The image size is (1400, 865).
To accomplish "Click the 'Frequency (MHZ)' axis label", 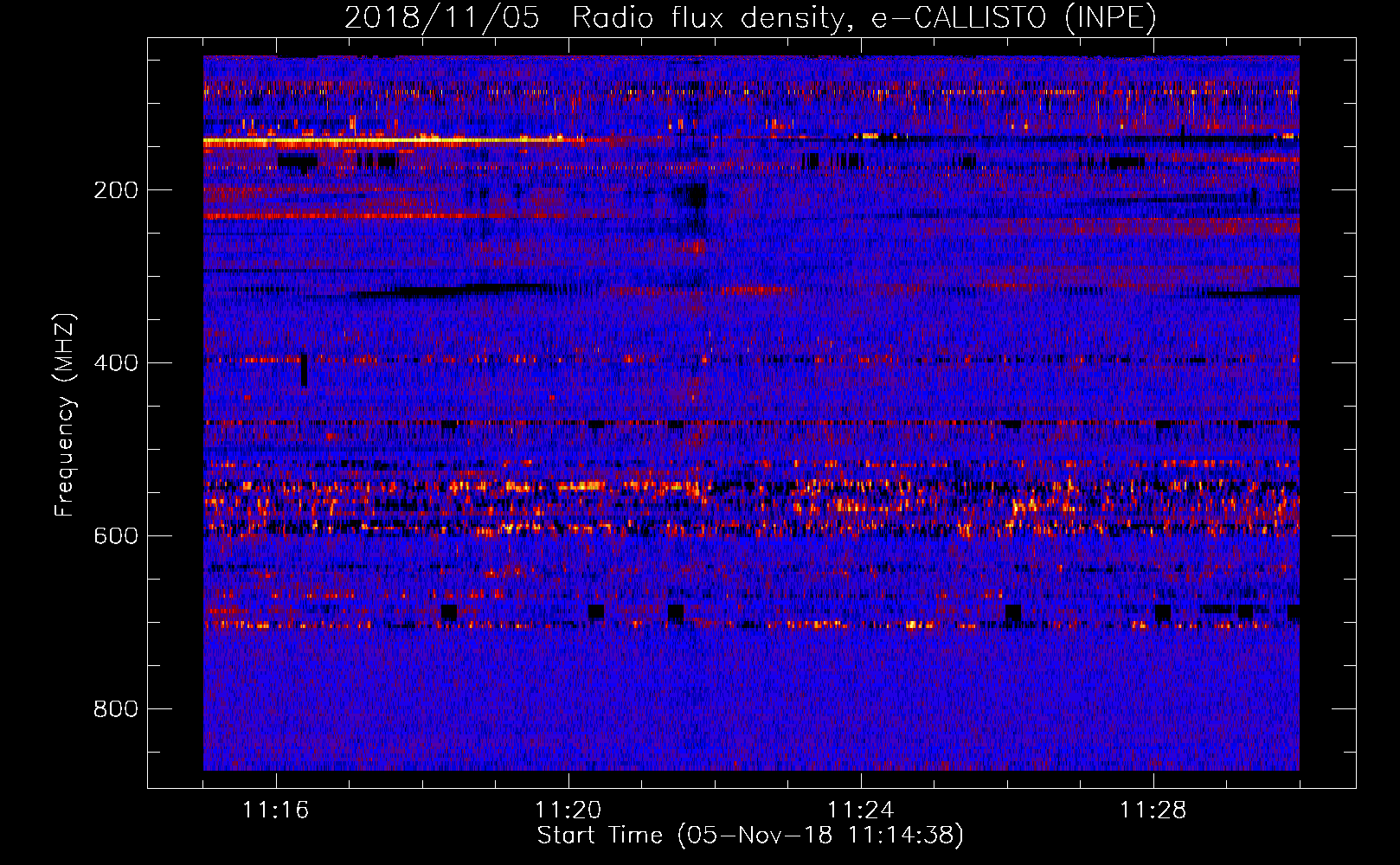I will tap(65, 414).
